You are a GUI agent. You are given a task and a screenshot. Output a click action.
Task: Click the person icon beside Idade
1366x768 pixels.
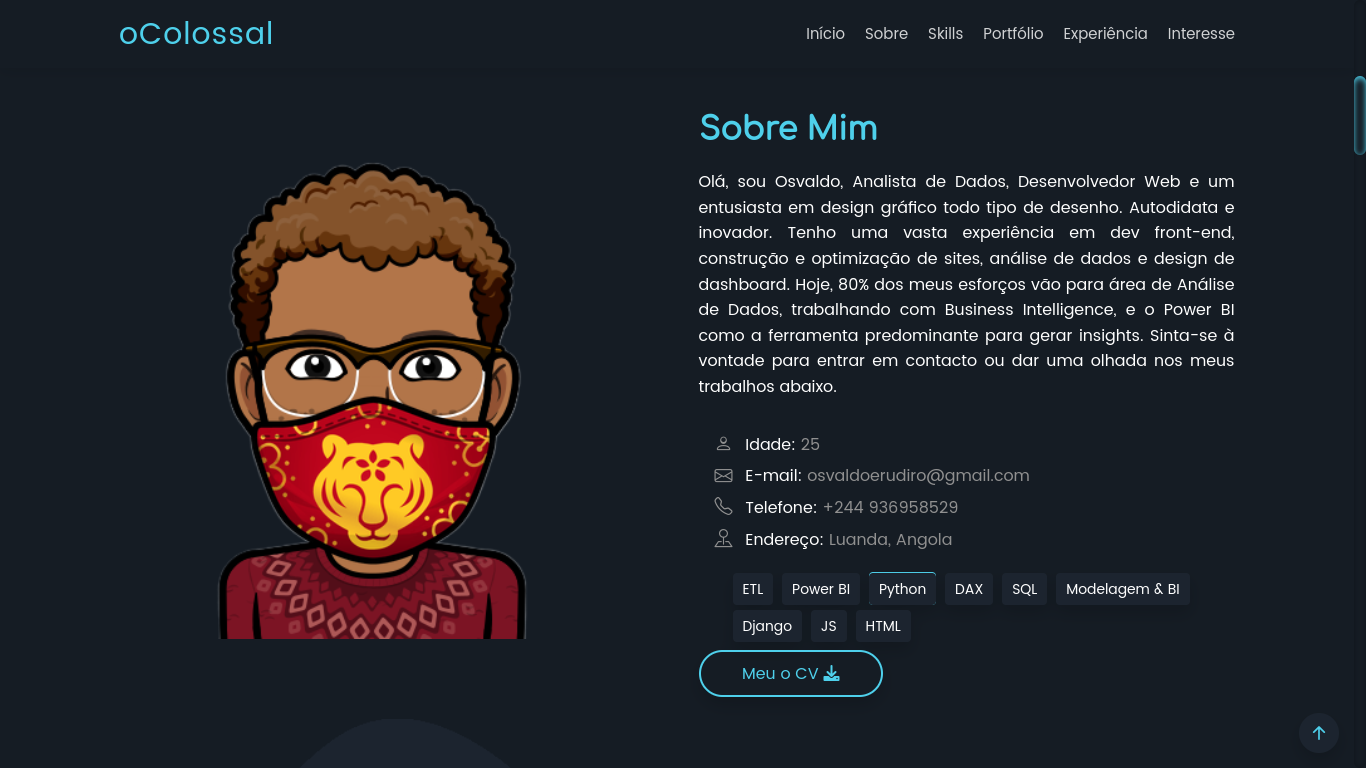pyautogui.click(x=723, y=443)
